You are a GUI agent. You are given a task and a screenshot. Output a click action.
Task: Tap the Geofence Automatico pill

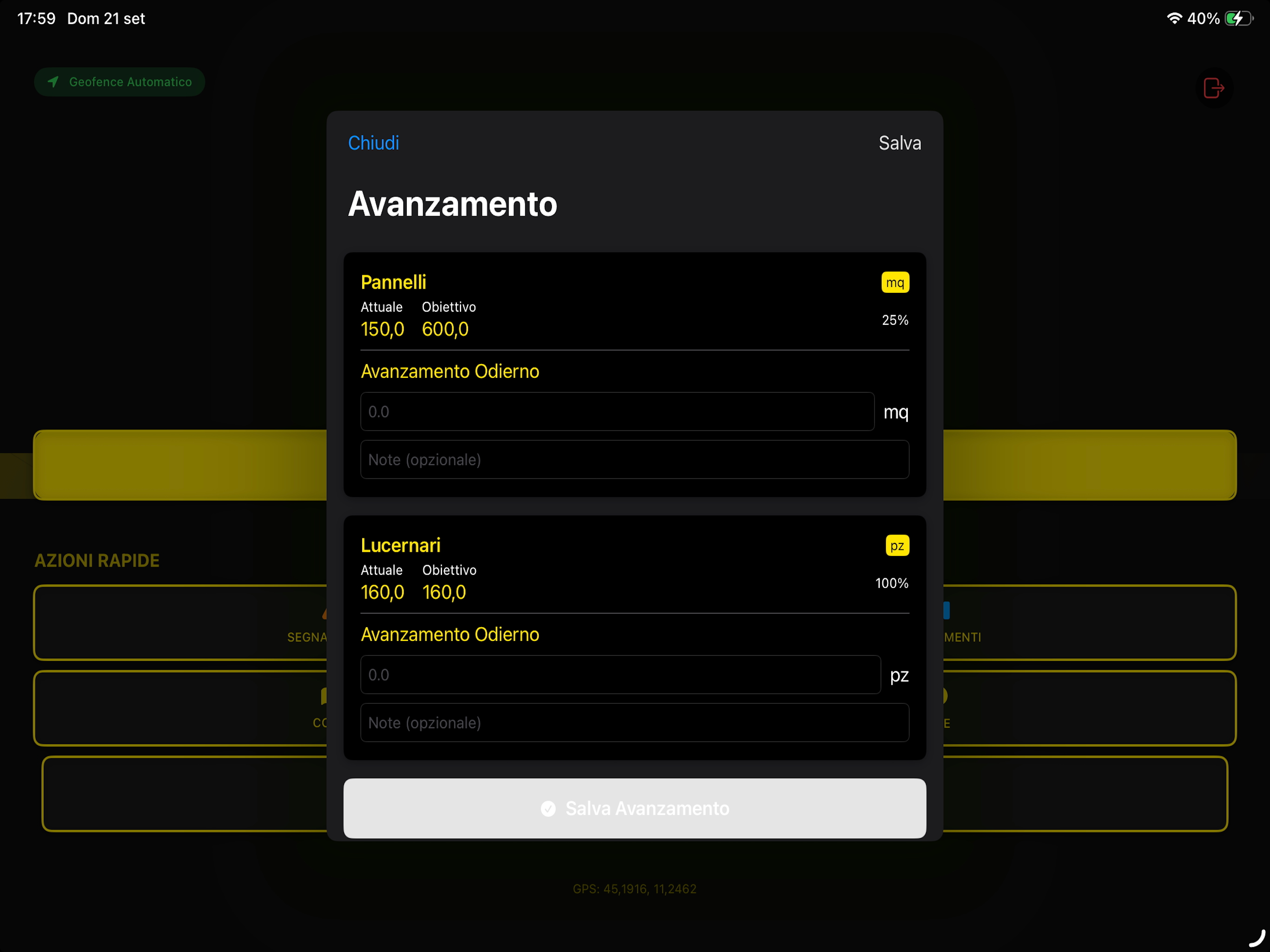click(x=119, y=81)
